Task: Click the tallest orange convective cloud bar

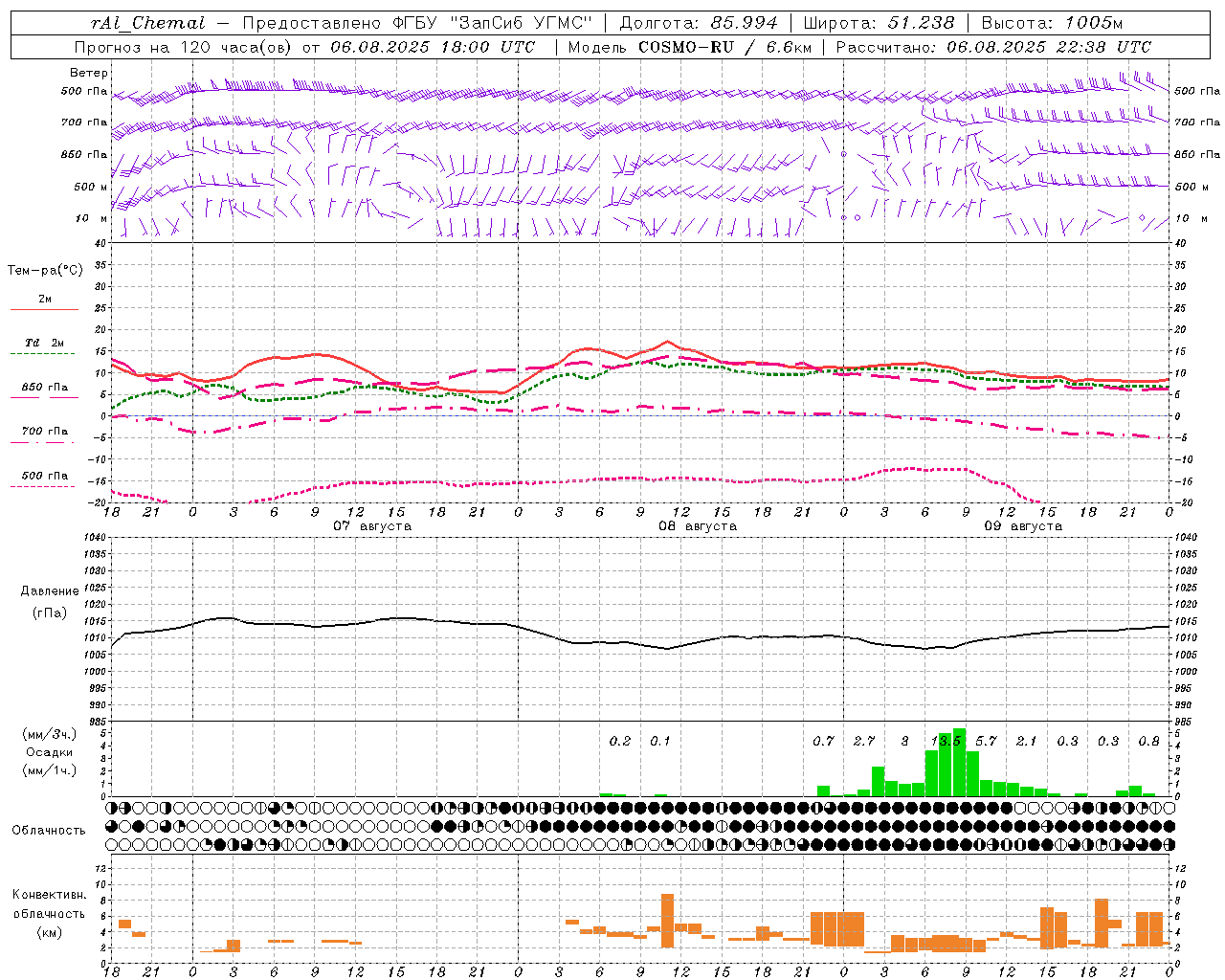Action: click(667, 921)
